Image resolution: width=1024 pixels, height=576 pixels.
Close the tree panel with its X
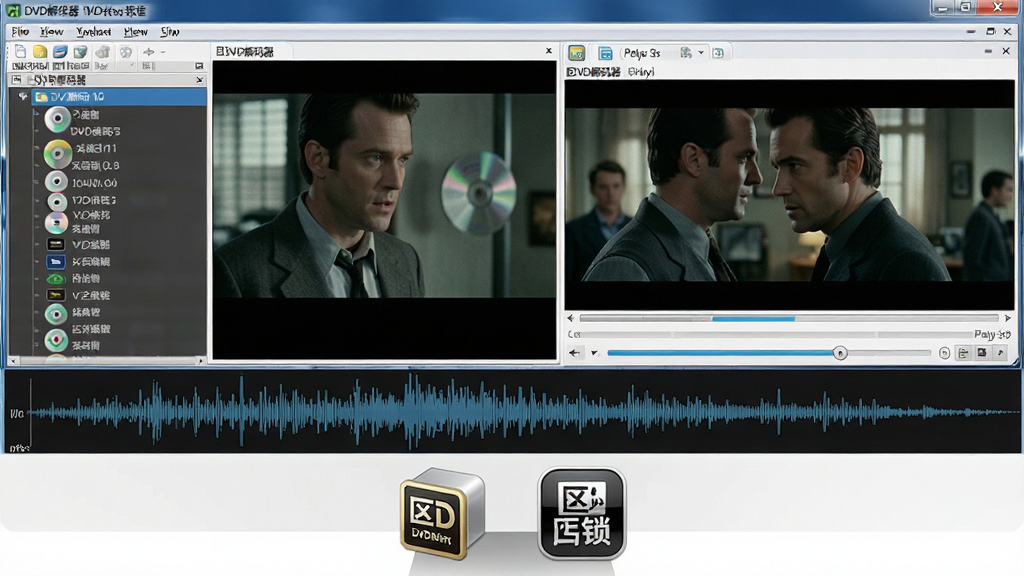coord(199,80)
